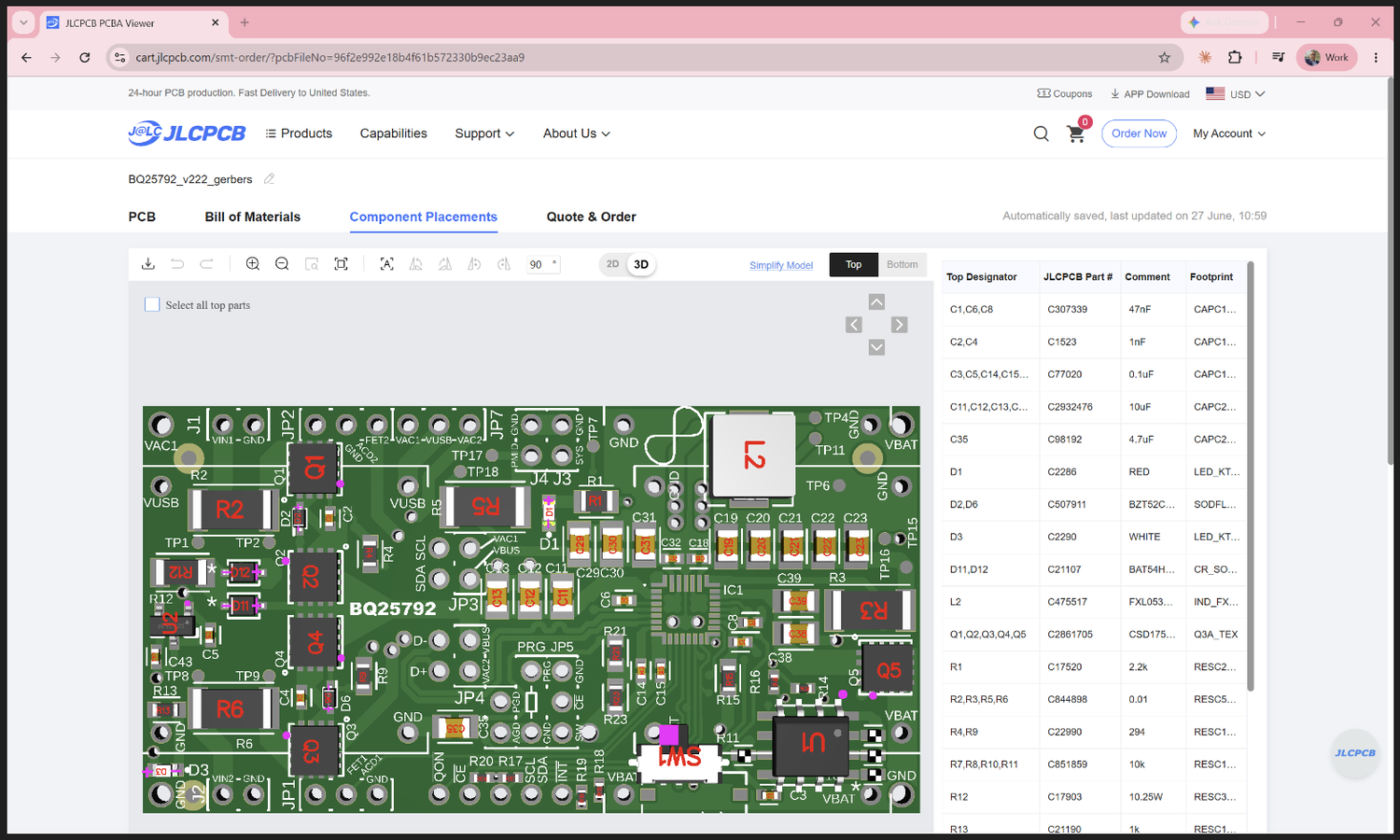1400x840 pixels.
Task: Click the download icon in the placement toolbar
Action: [x=147, y=264]
